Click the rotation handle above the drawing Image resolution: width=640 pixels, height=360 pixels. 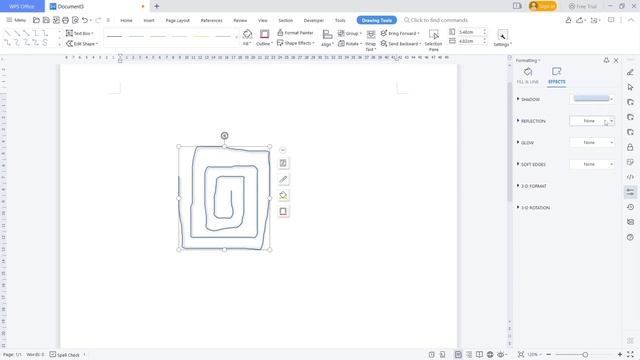click(224, 136)
